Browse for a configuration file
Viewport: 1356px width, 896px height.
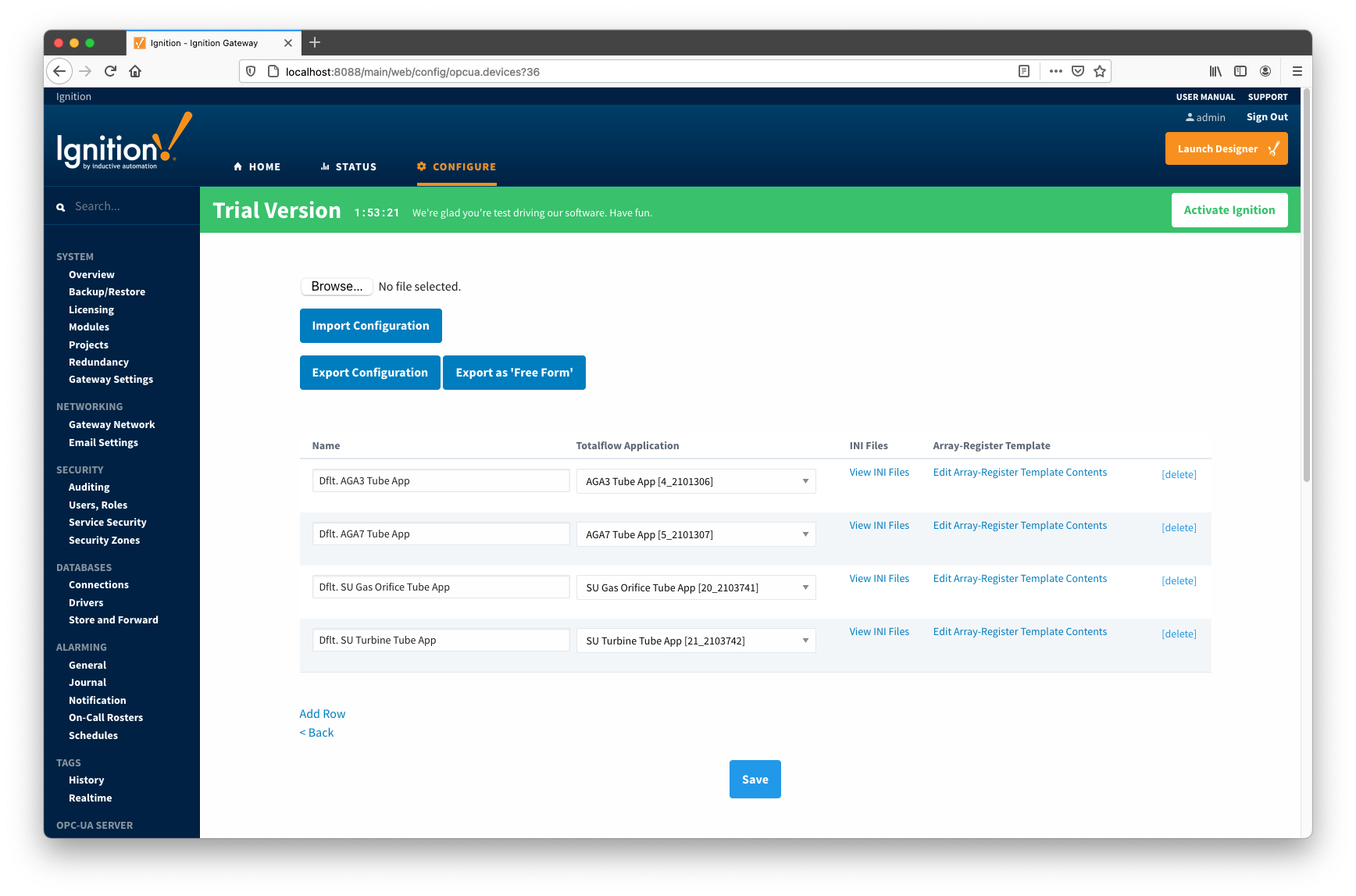pyautogui.click(x=337, y=287)
